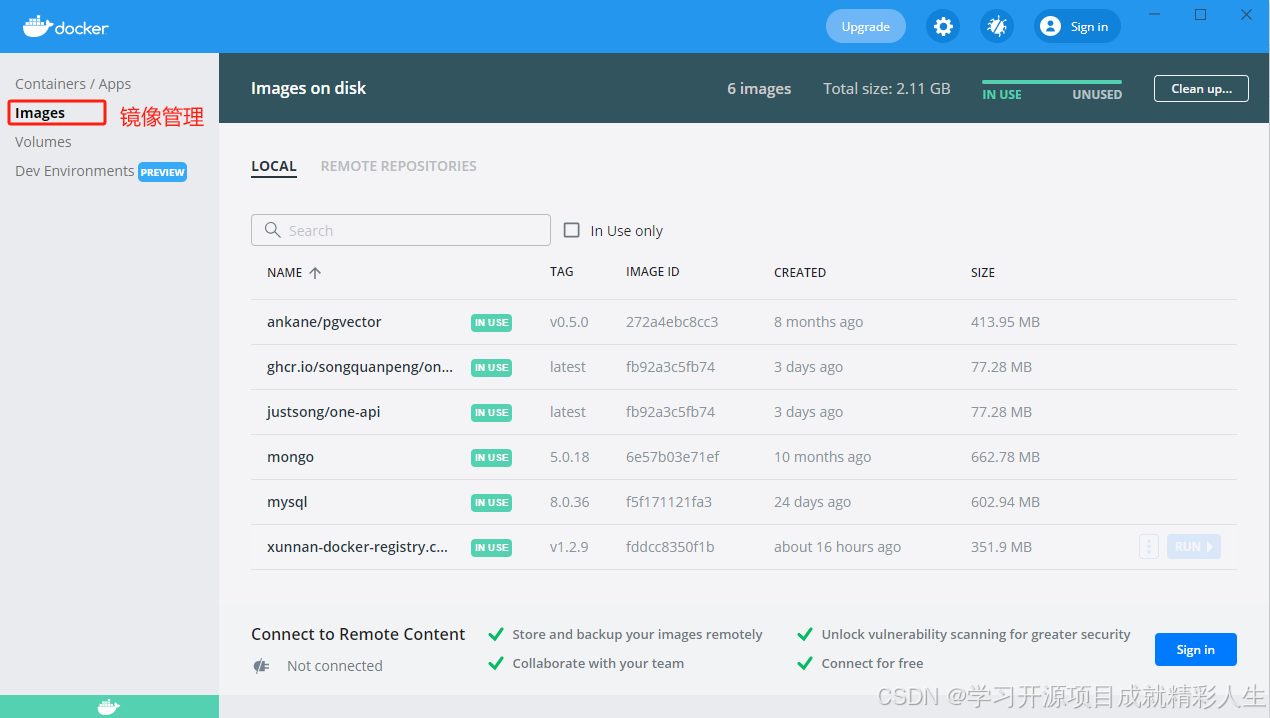Viewport: 1270px width, 718px height.
Task: Click the Not connected plug icon
Action: 262,666
